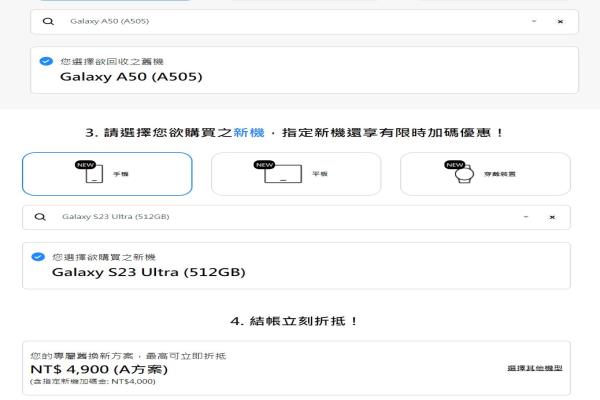Click inside the Galaxy A50 (A505) search field

304,21
